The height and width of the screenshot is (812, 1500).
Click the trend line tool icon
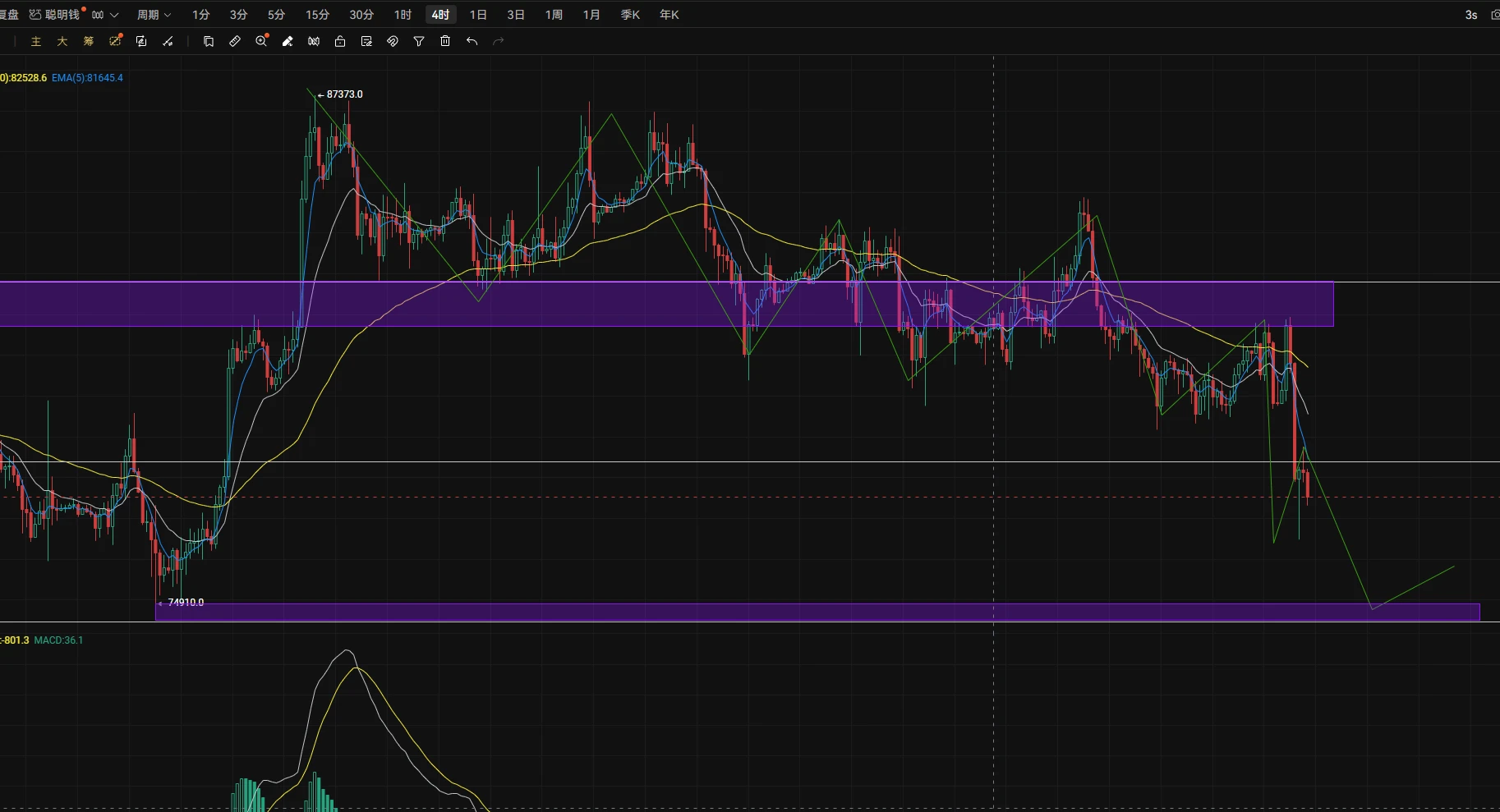(168, 41)
